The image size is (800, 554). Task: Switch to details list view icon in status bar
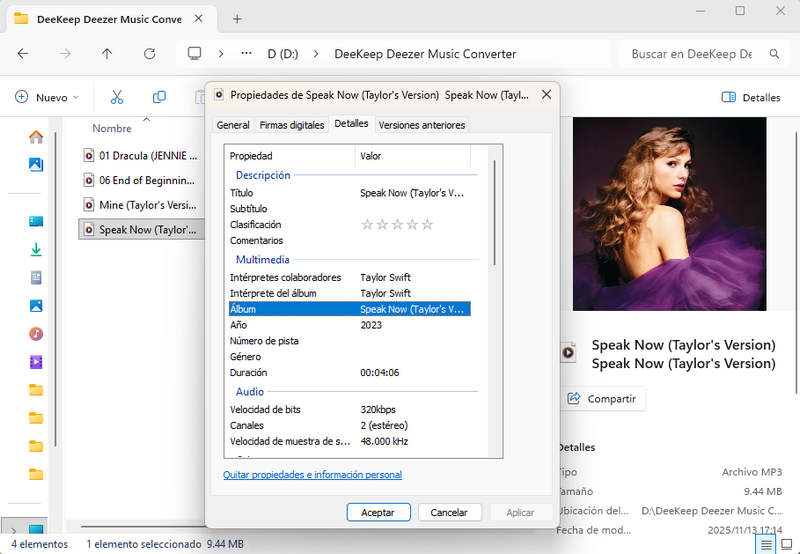tap(766, 545)
